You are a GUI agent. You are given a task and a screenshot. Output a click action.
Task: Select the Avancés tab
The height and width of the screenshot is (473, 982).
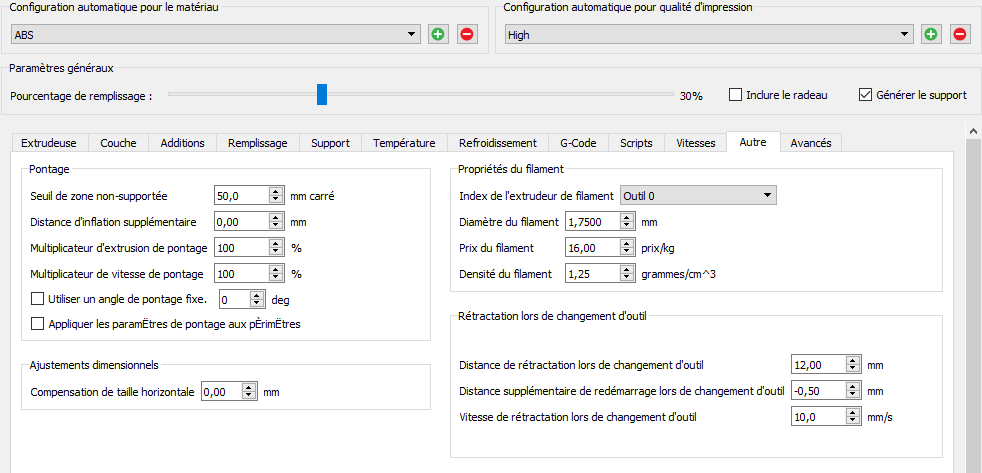(810, 143)
